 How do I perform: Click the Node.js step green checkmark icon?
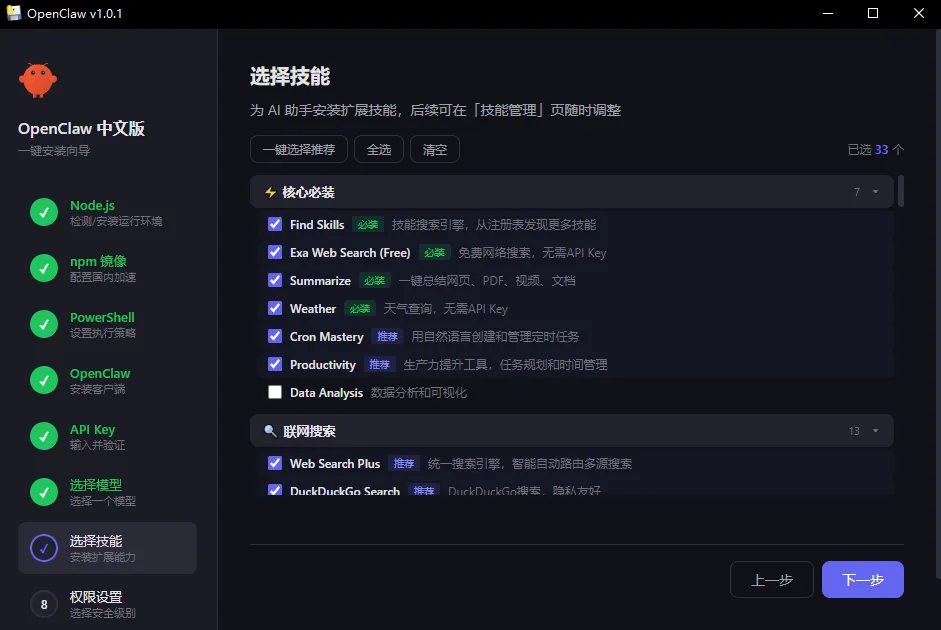[44, 212]
